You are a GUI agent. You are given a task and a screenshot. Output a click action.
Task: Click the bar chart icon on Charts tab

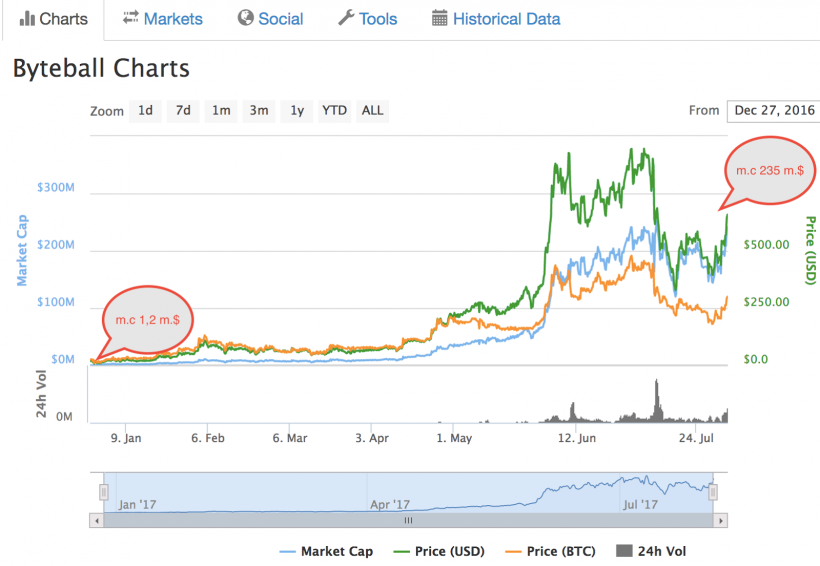(27, 18)
